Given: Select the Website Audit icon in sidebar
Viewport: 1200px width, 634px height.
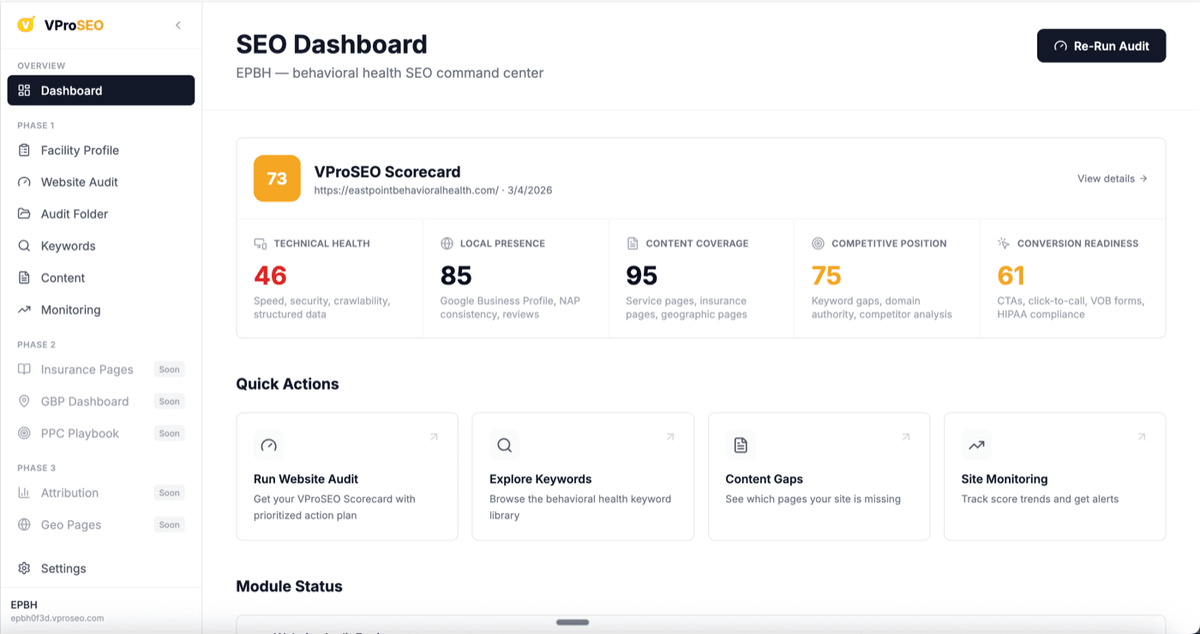Looking at the screenshot, I should tap(23, 182).
